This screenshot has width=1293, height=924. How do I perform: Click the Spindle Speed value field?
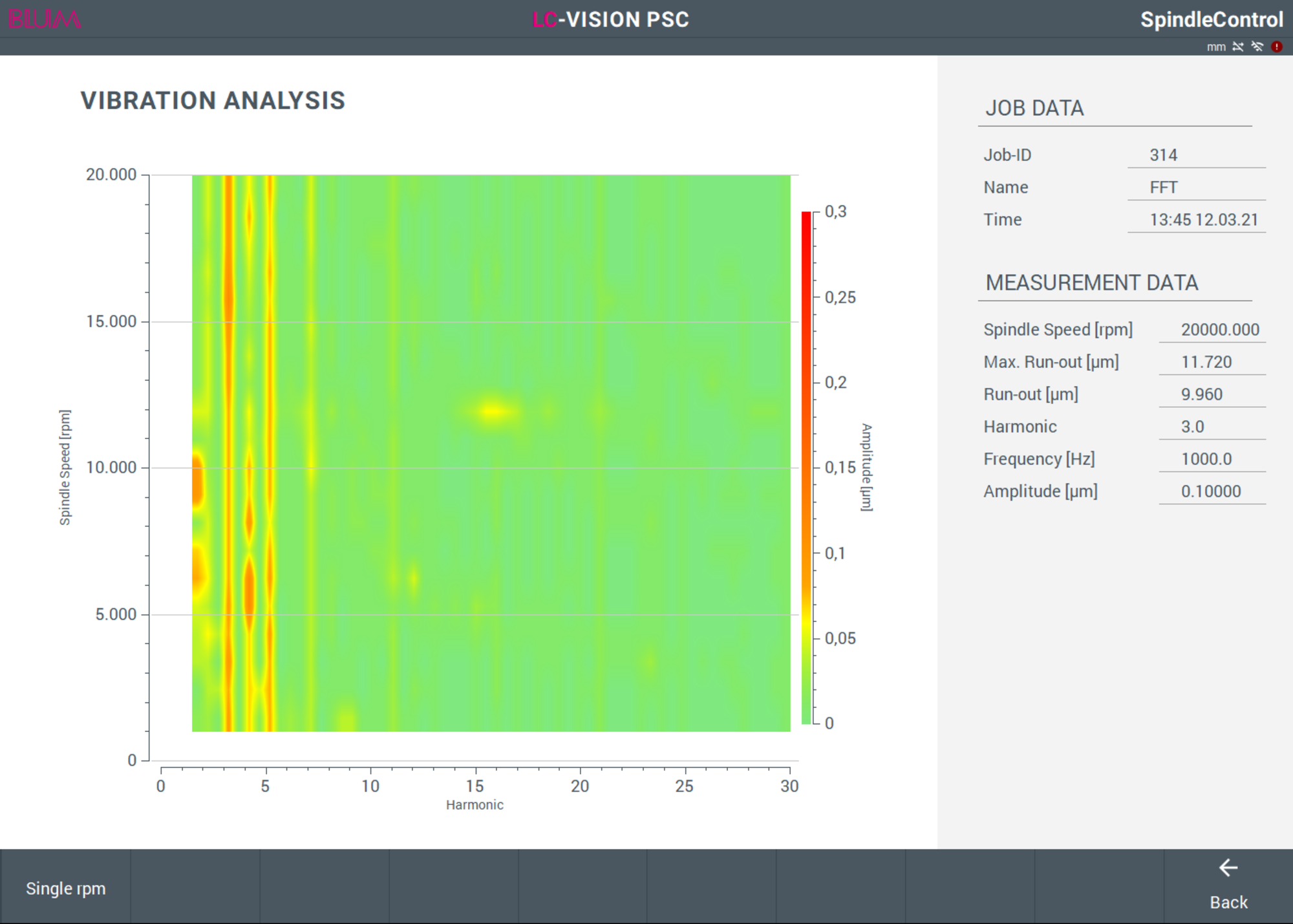click(x=1212, y=330)
